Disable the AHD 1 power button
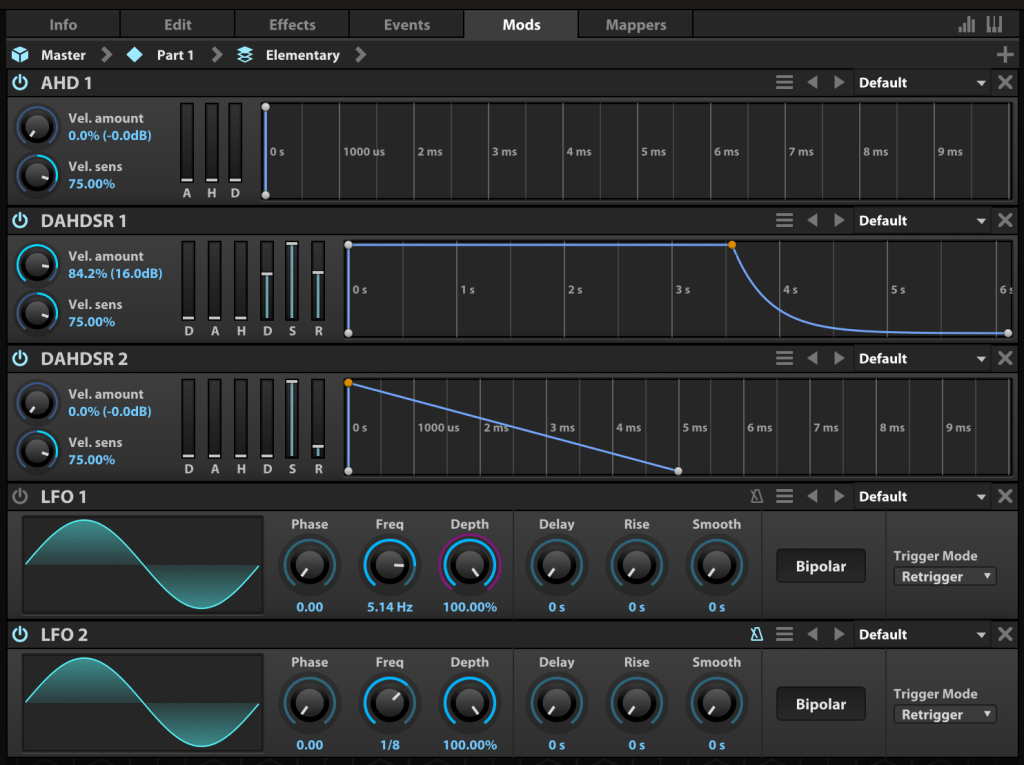Viewport: 1024px width, 765px height. pyautogui.click(x=20, y=83)
